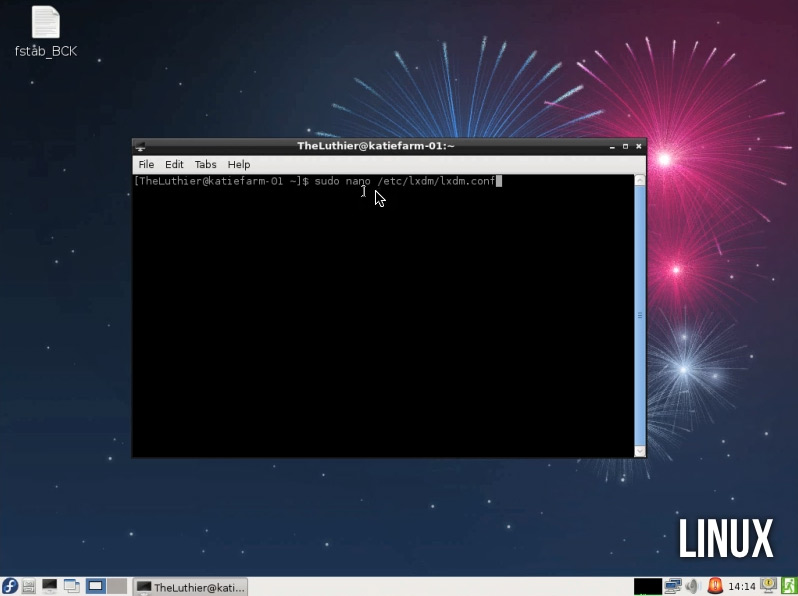Open the Edit menu in terminal
The height and width of the screenshot is (596, 798).
click(x=174, y=164)
